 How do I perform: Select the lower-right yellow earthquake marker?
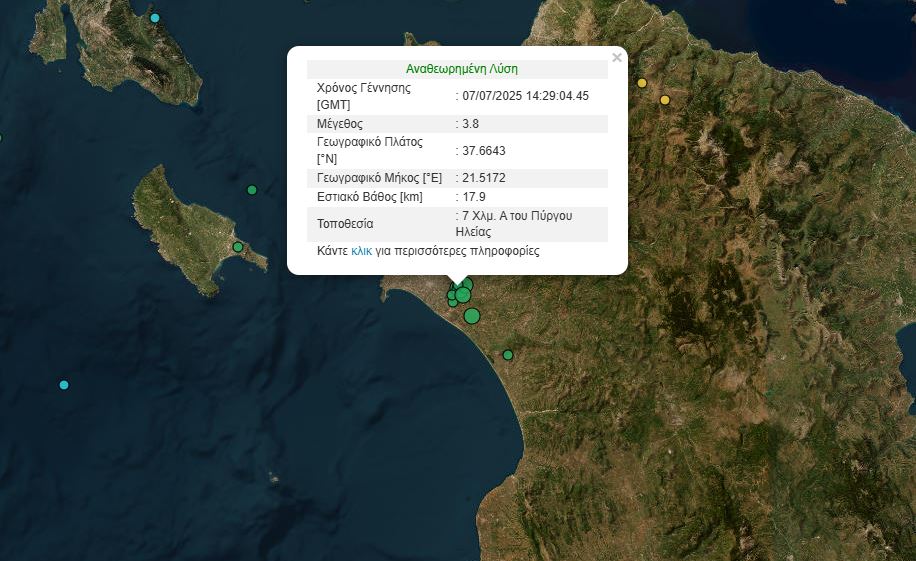665,100
